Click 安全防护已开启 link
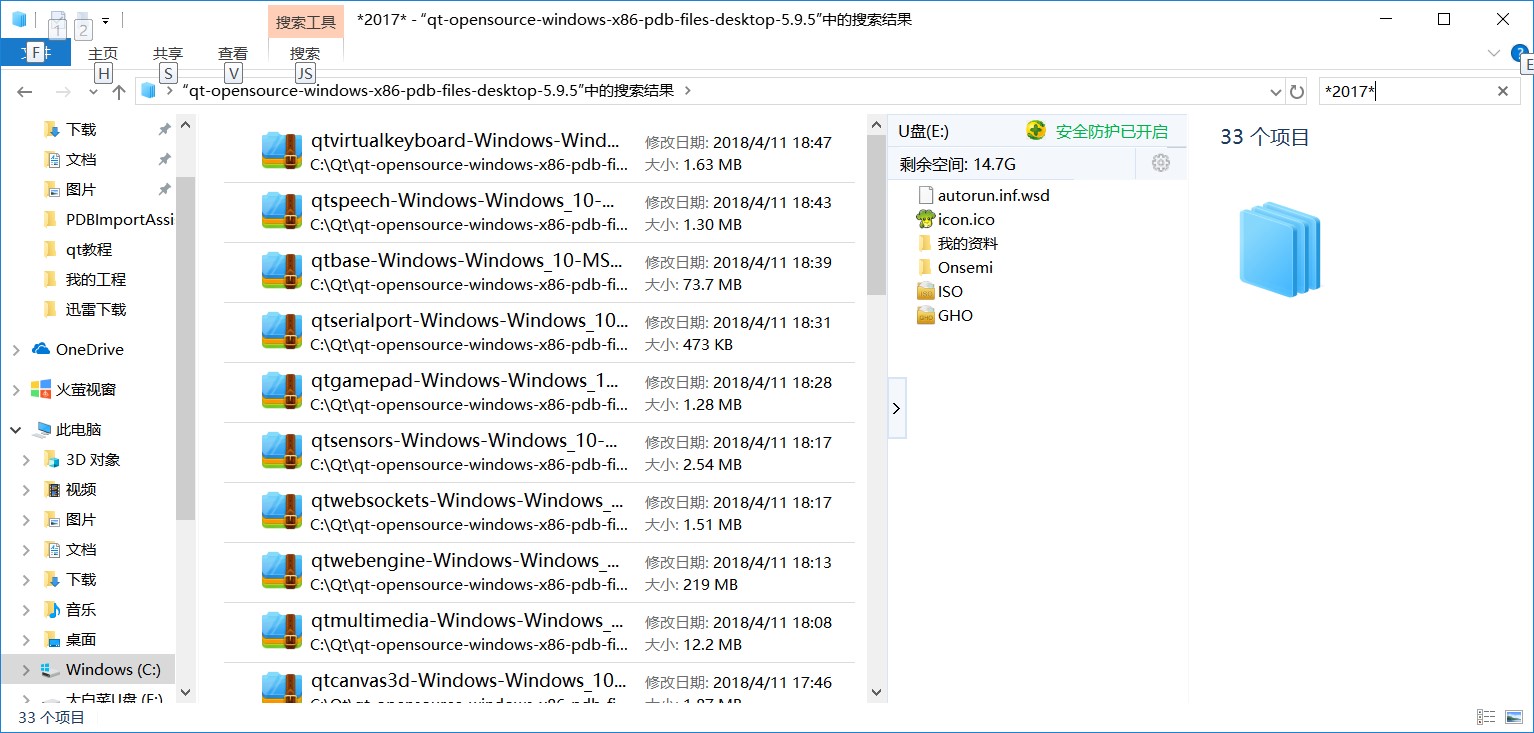Image resolution: width=1534 pixels, height=733 pixels. (1111, 131)
